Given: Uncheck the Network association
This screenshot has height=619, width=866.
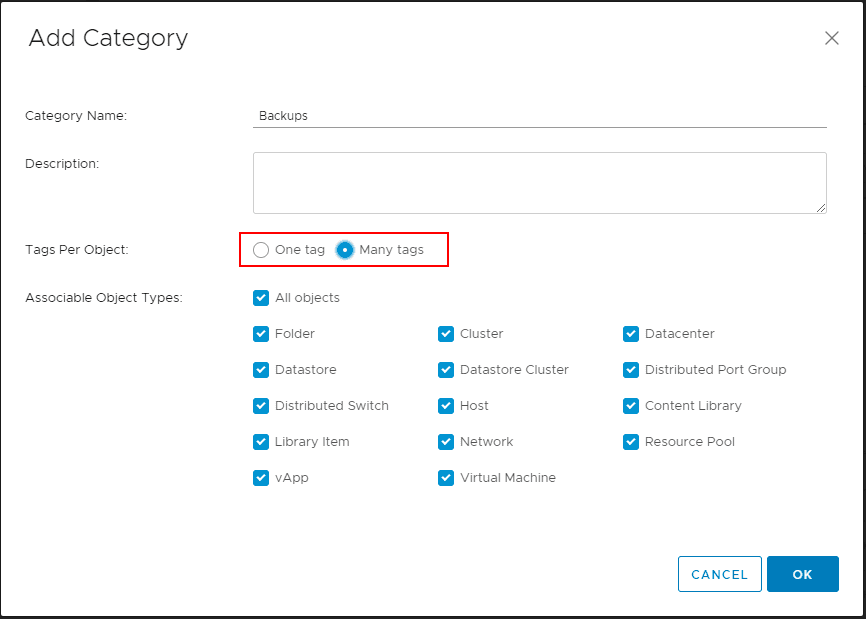Looking at the screenshot, I should pos(446,441).
